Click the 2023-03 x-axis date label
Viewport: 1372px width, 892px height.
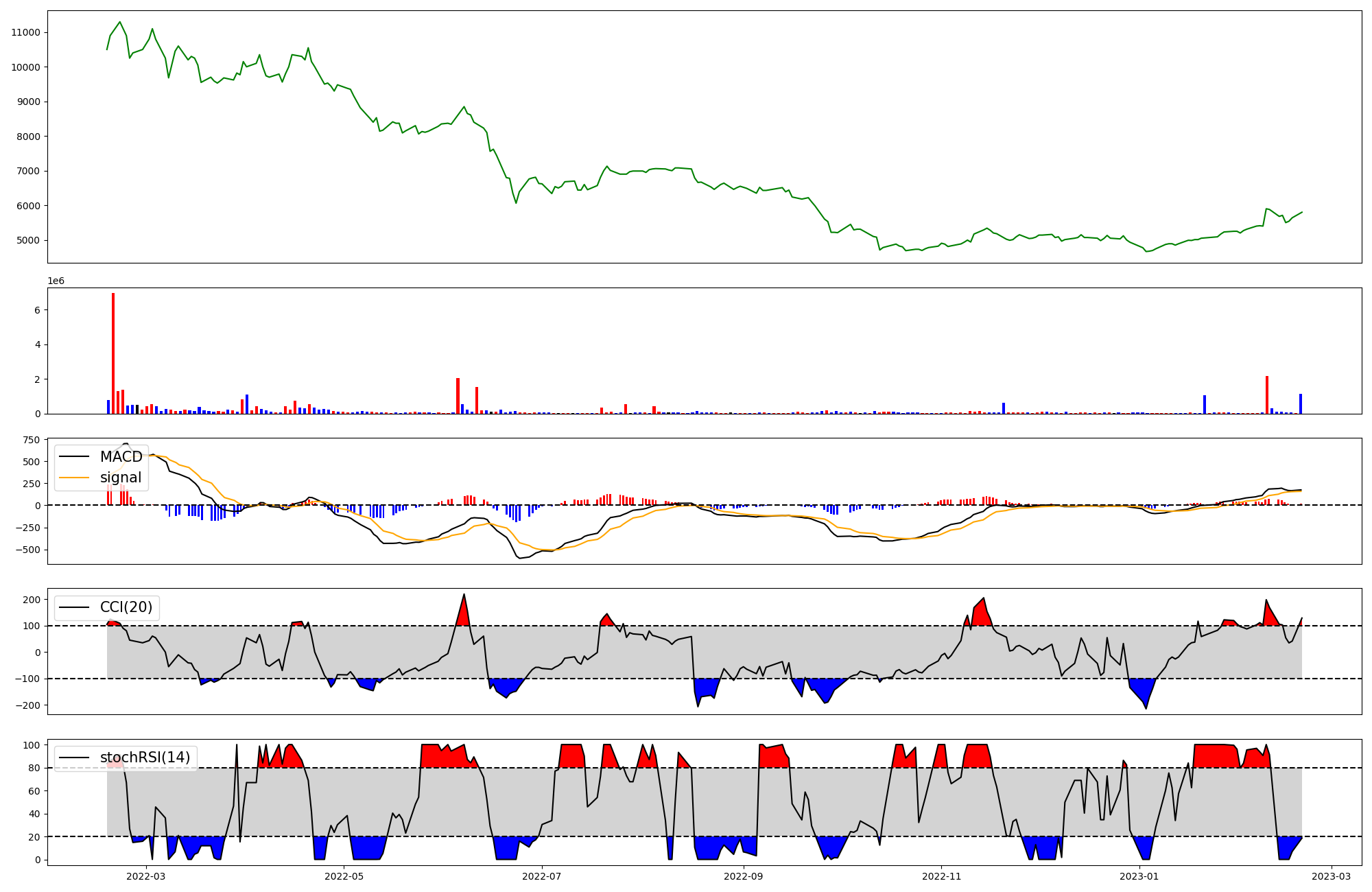(1332, 876)
